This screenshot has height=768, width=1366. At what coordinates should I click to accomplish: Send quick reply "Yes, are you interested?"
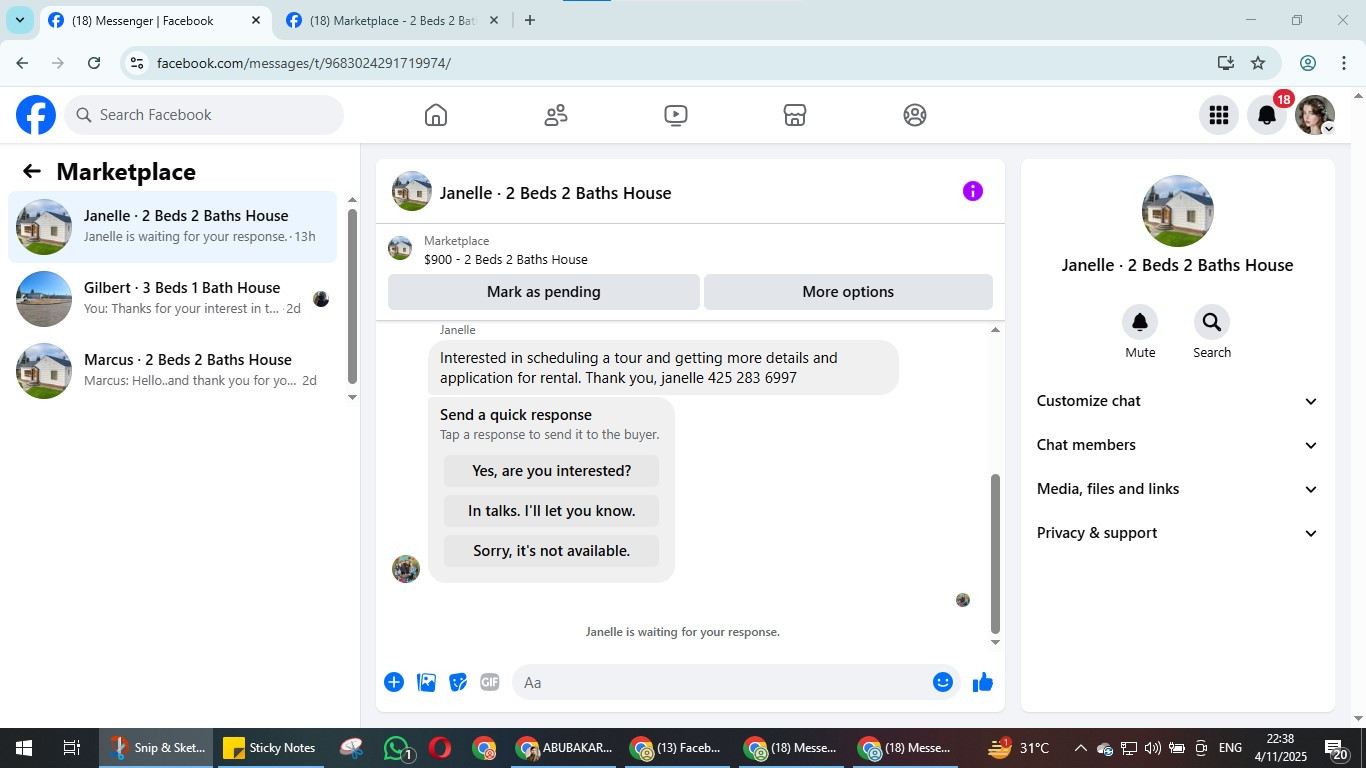click(551, 471)
